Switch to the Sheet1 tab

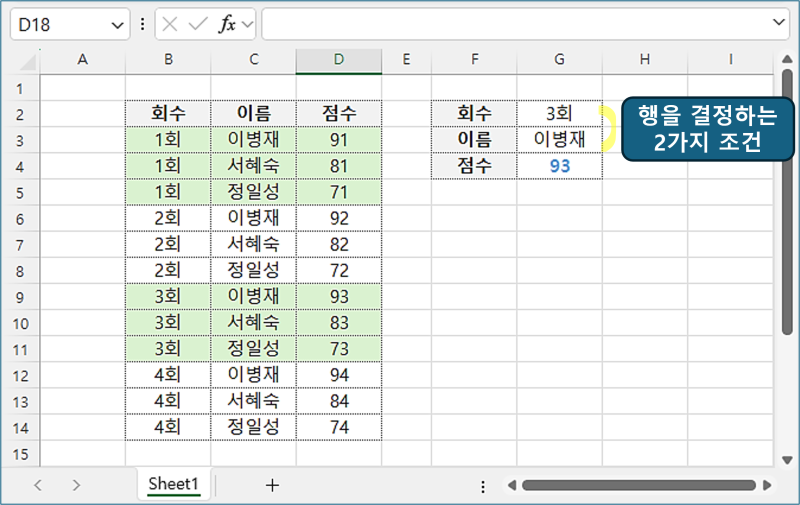pyautogui.click(x=174, y=484)
